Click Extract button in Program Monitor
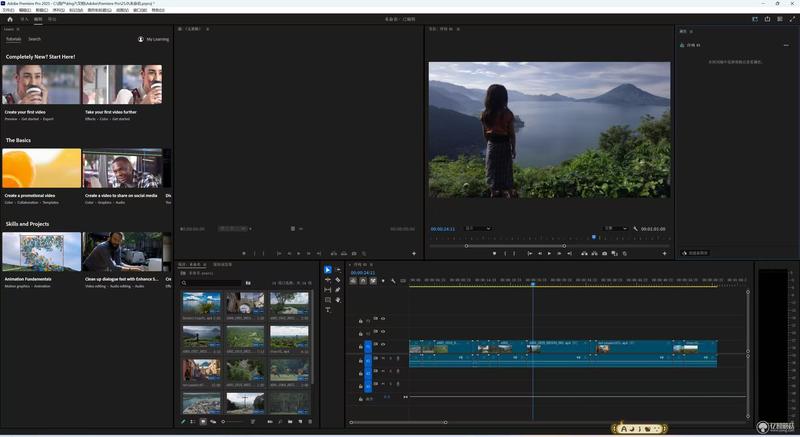This screenshot has height=437, width=800. pyautogui.click(x=594, y=253)
